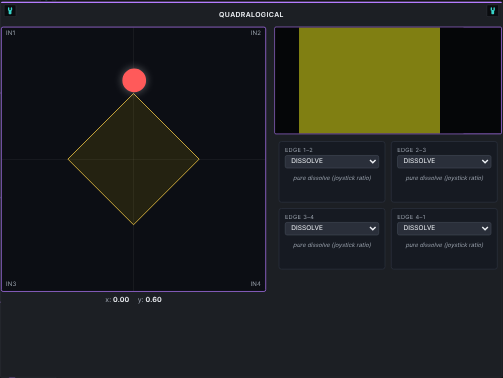Click the cyan logo icon at top left
The width and height of the screenshot is (503, 378).
[10, 11]
